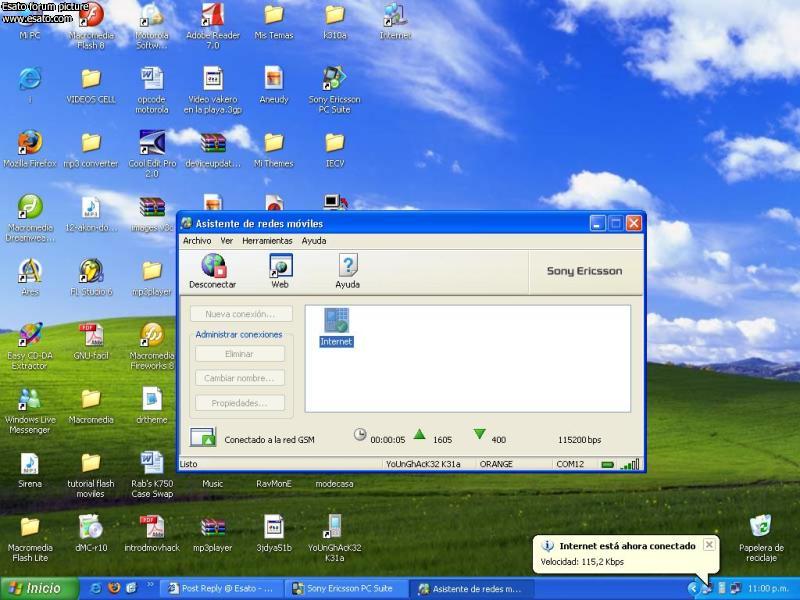Open the Archivo menu
This screenshot has width=800, height=600.
[197, 241]
